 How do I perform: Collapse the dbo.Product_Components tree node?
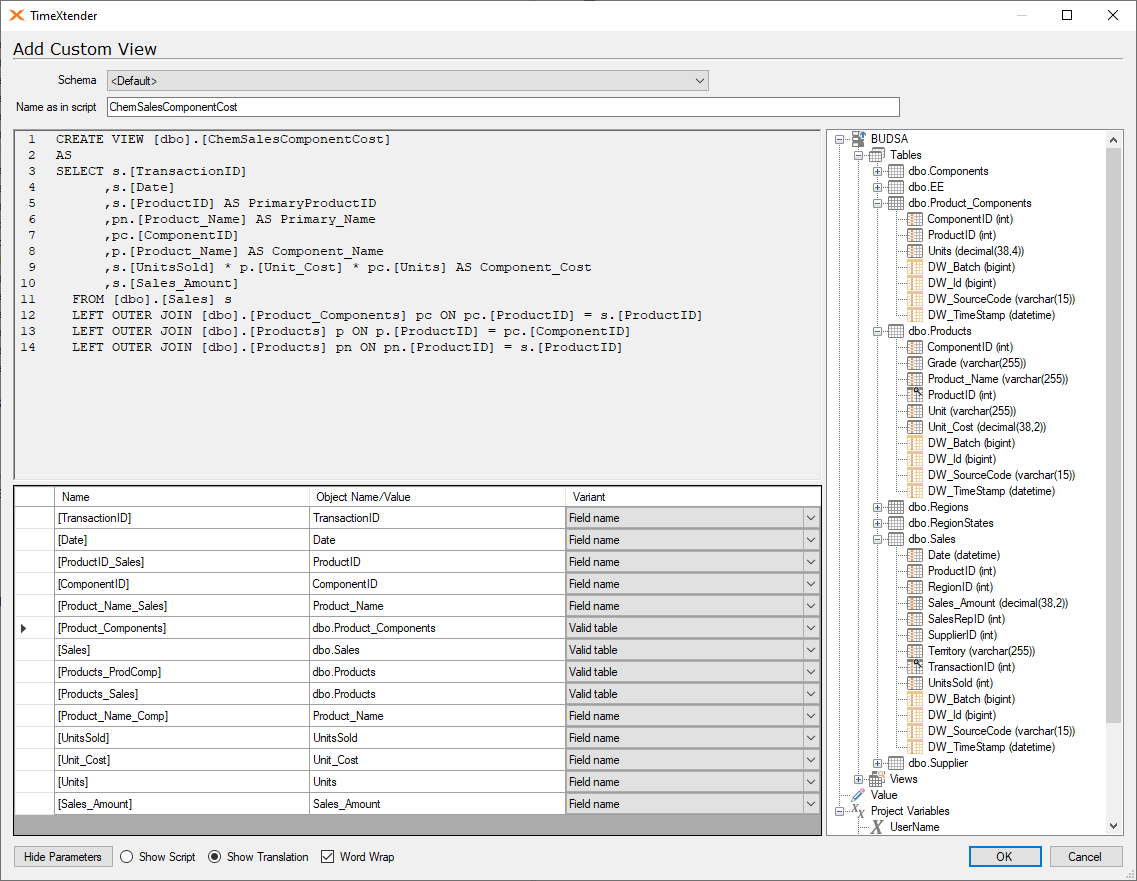[x=877, y=203]
